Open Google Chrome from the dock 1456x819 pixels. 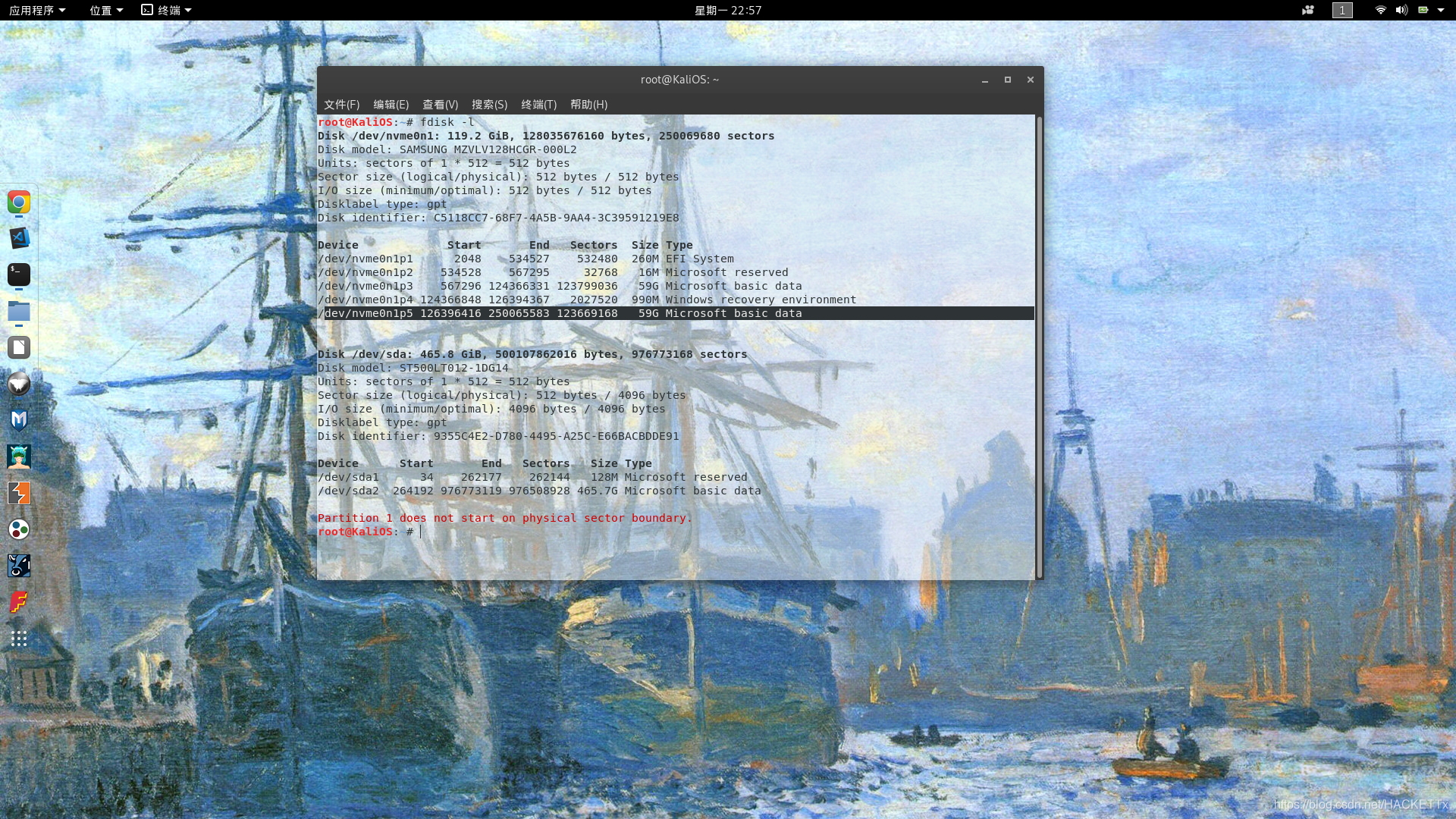pyautogui.click(x=19, y=202)
